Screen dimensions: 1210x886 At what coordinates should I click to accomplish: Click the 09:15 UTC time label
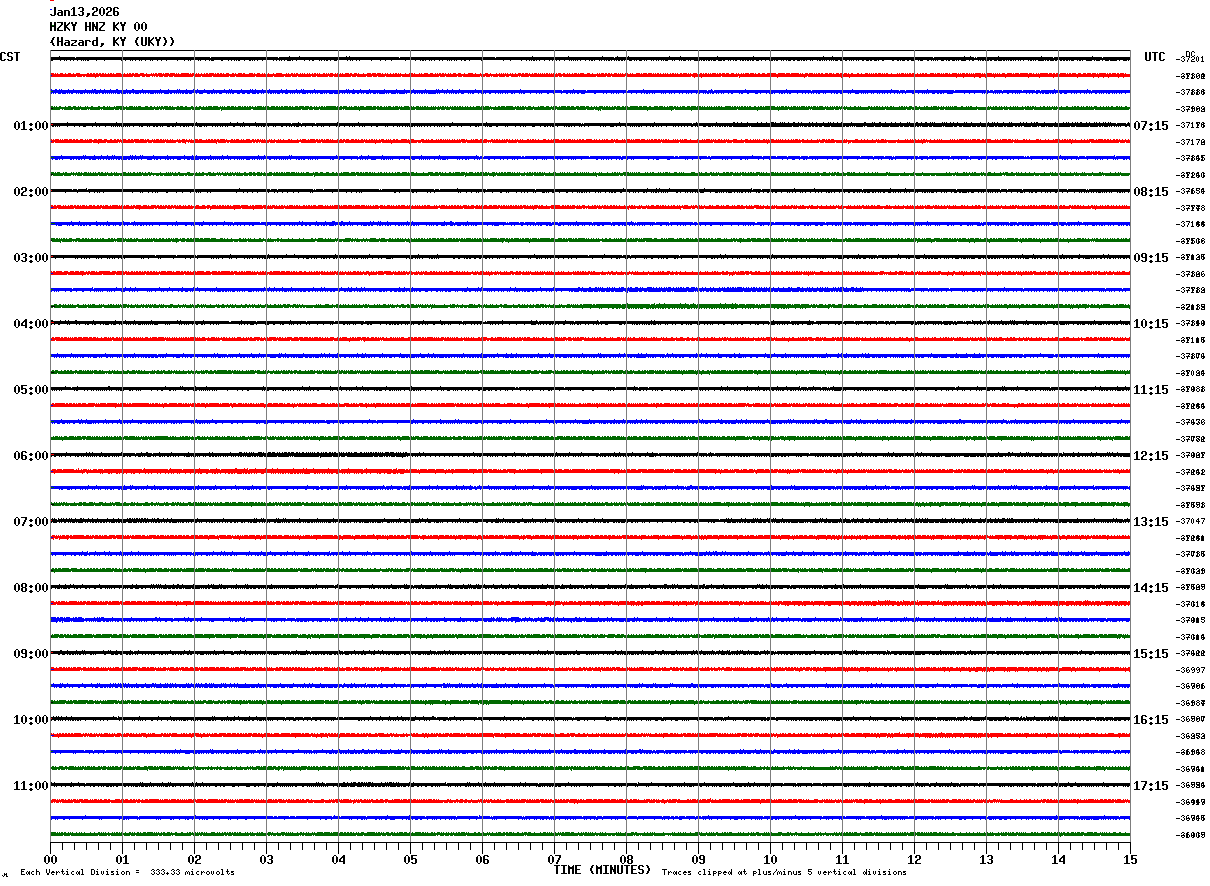point(1151,258)
